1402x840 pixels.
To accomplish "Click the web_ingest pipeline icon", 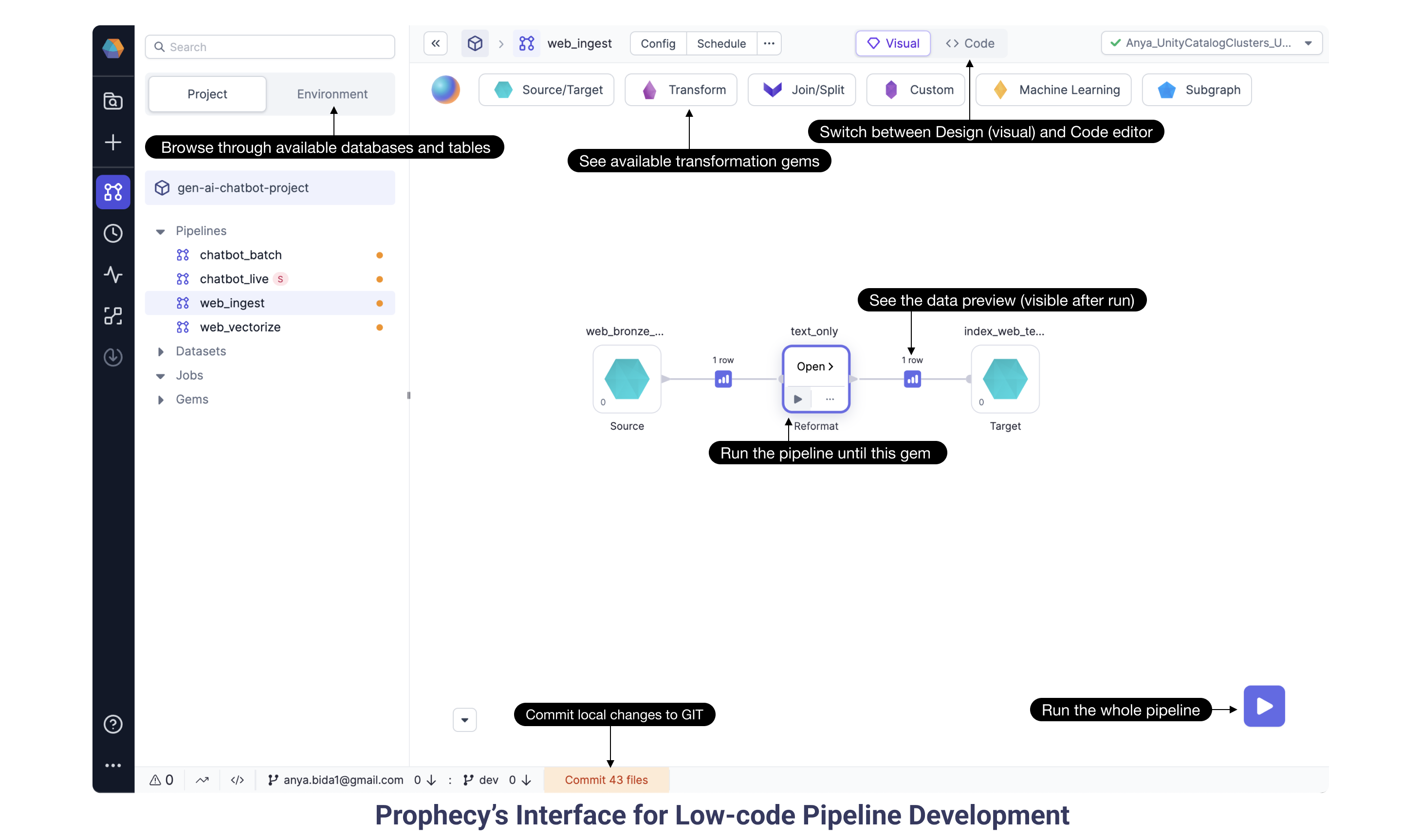I will [183, 302].
